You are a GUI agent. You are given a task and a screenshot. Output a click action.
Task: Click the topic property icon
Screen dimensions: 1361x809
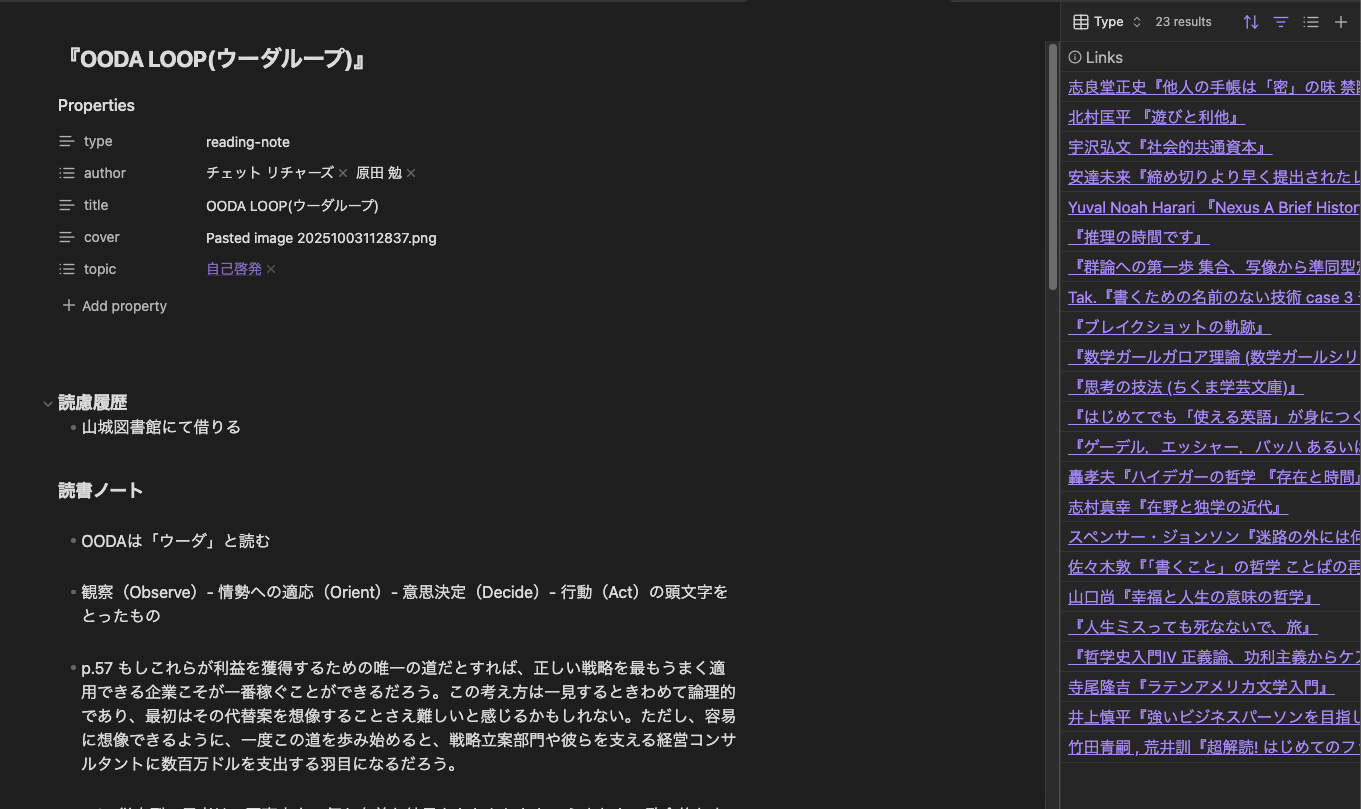(x=67, y=269)
